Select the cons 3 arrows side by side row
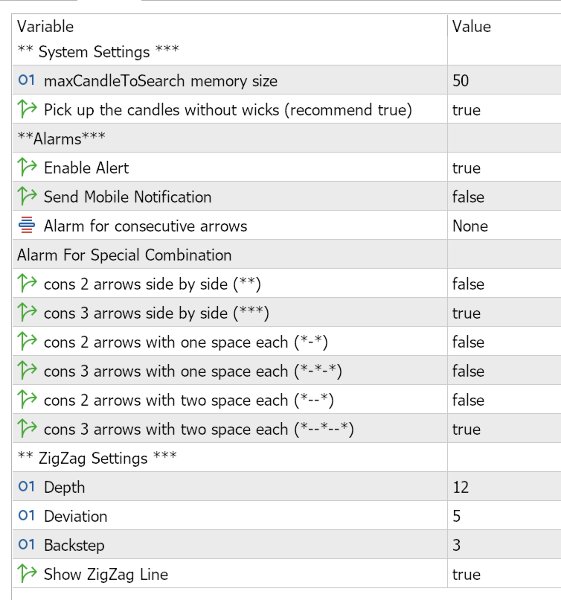 pos(287,313)
